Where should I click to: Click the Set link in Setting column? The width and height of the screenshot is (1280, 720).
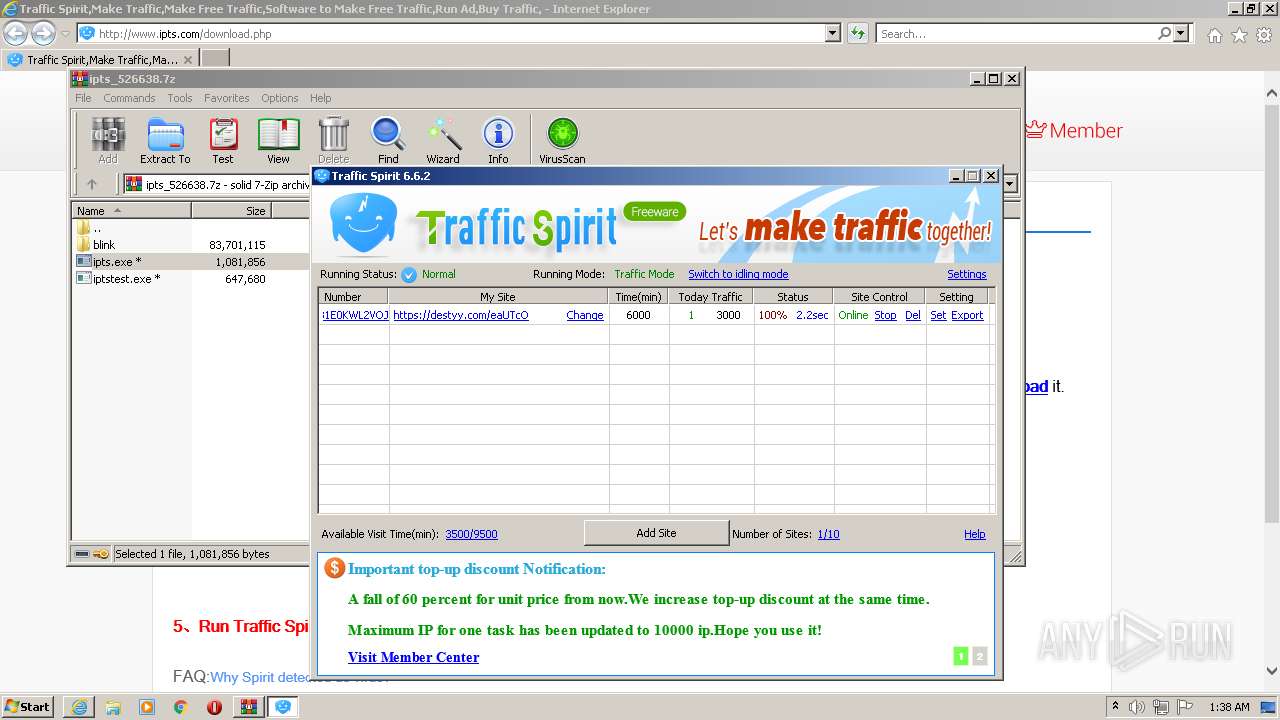pyautogui.click(x=938, y=315)
